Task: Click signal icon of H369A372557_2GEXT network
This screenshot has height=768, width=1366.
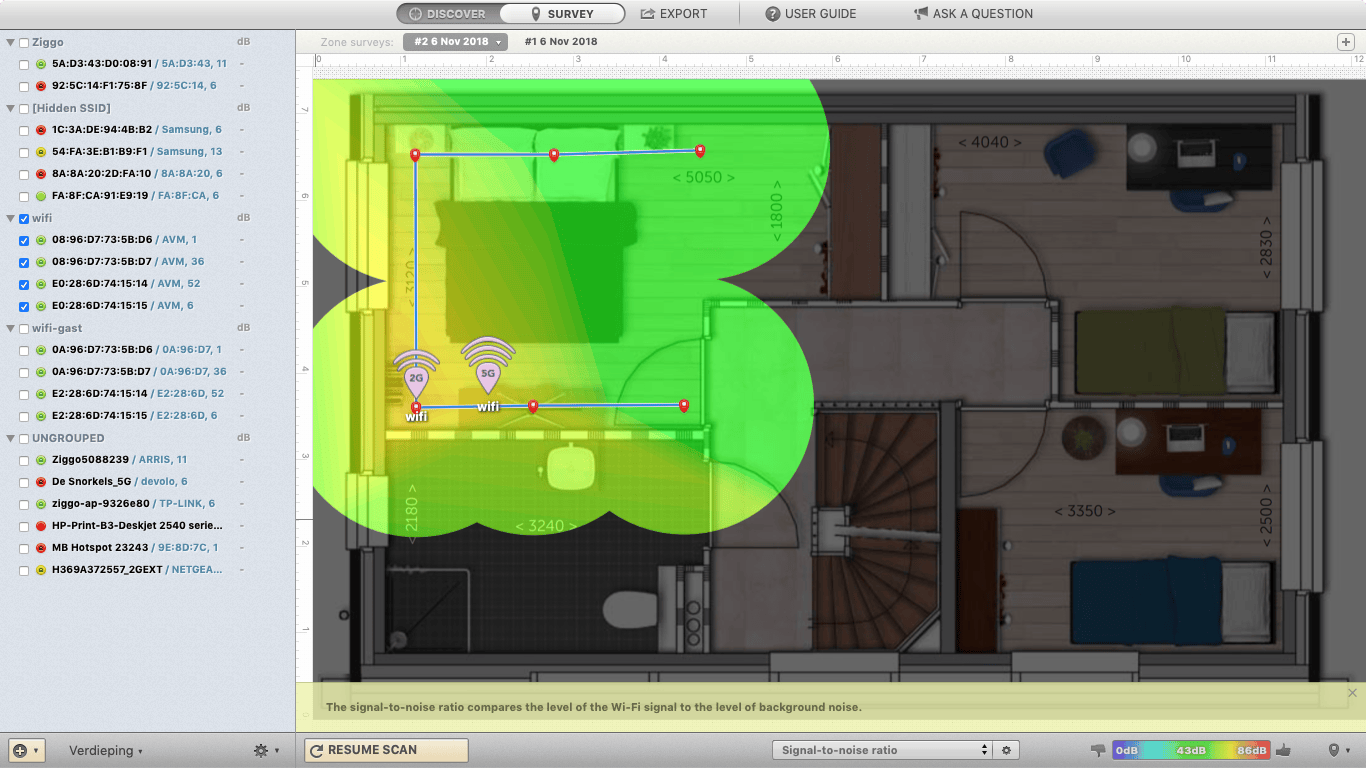Action: (41, 570)
